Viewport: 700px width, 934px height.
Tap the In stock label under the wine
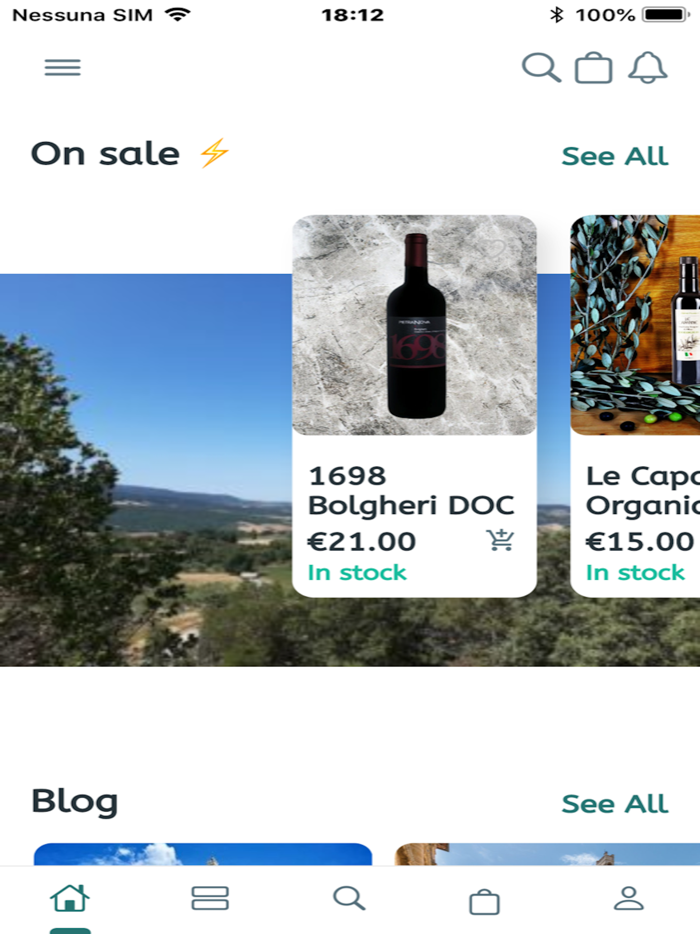355,572
